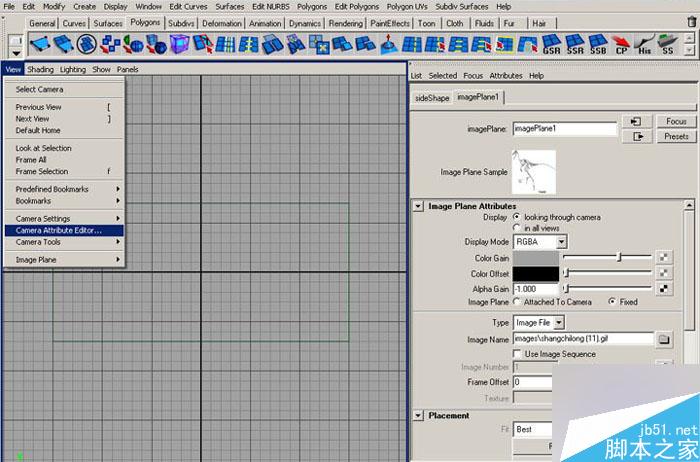Click the shelf tabs toggle icon
This screenshot has width=700, height=462.
pyautogui.click(x=16, y=41)
